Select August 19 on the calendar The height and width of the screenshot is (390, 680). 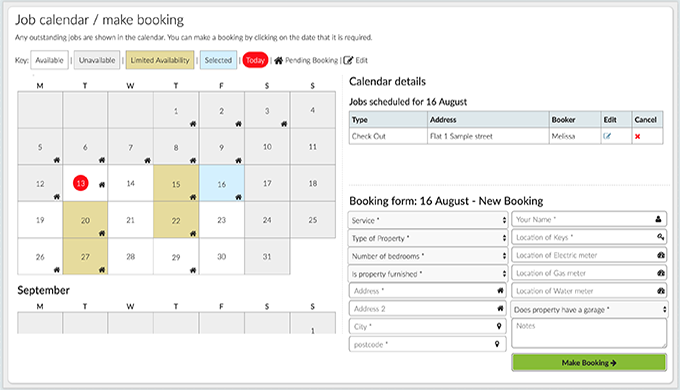point(40,220)
